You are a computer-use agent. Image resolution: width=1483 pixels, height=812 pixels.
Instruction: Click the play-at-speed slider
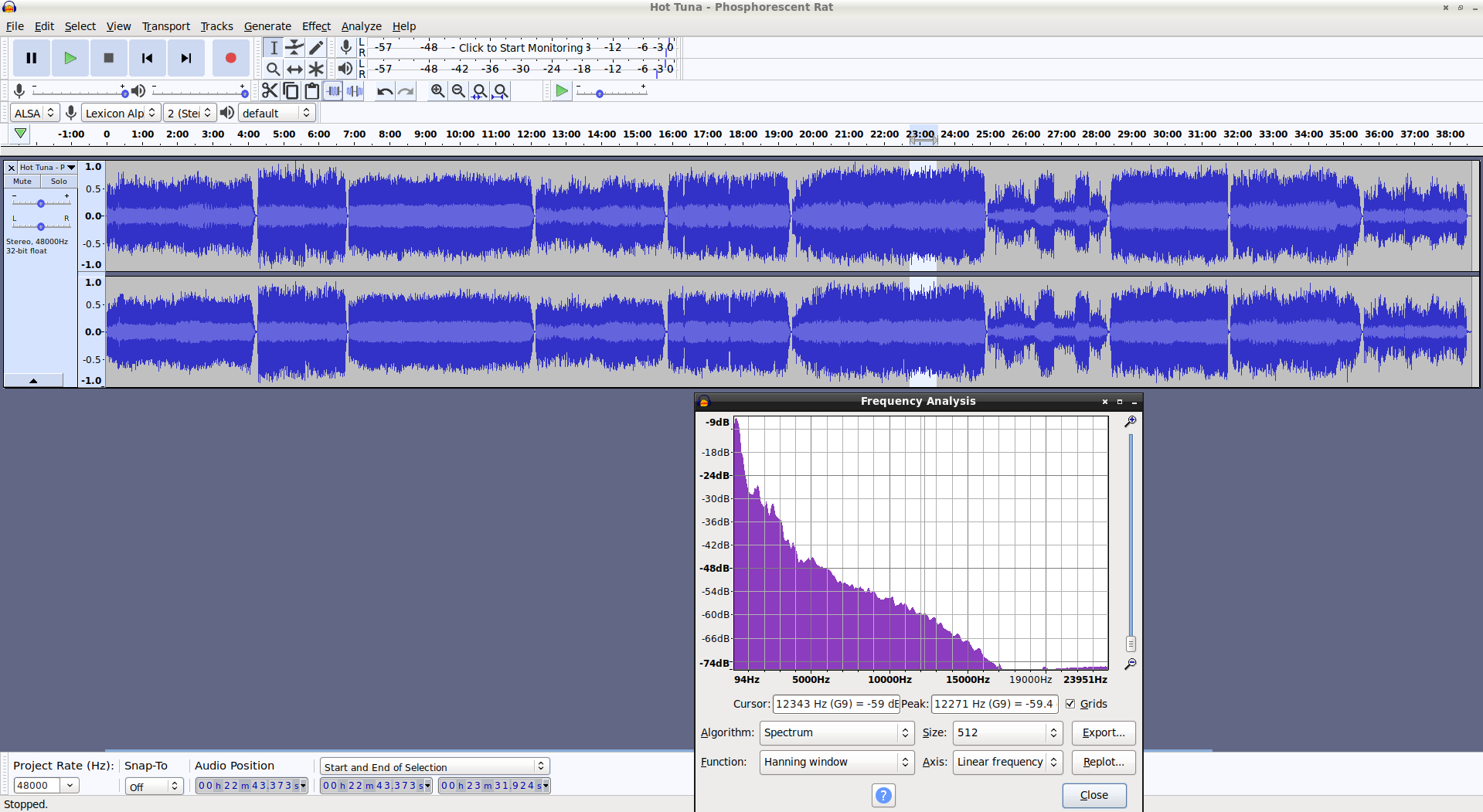coord(611,92)
